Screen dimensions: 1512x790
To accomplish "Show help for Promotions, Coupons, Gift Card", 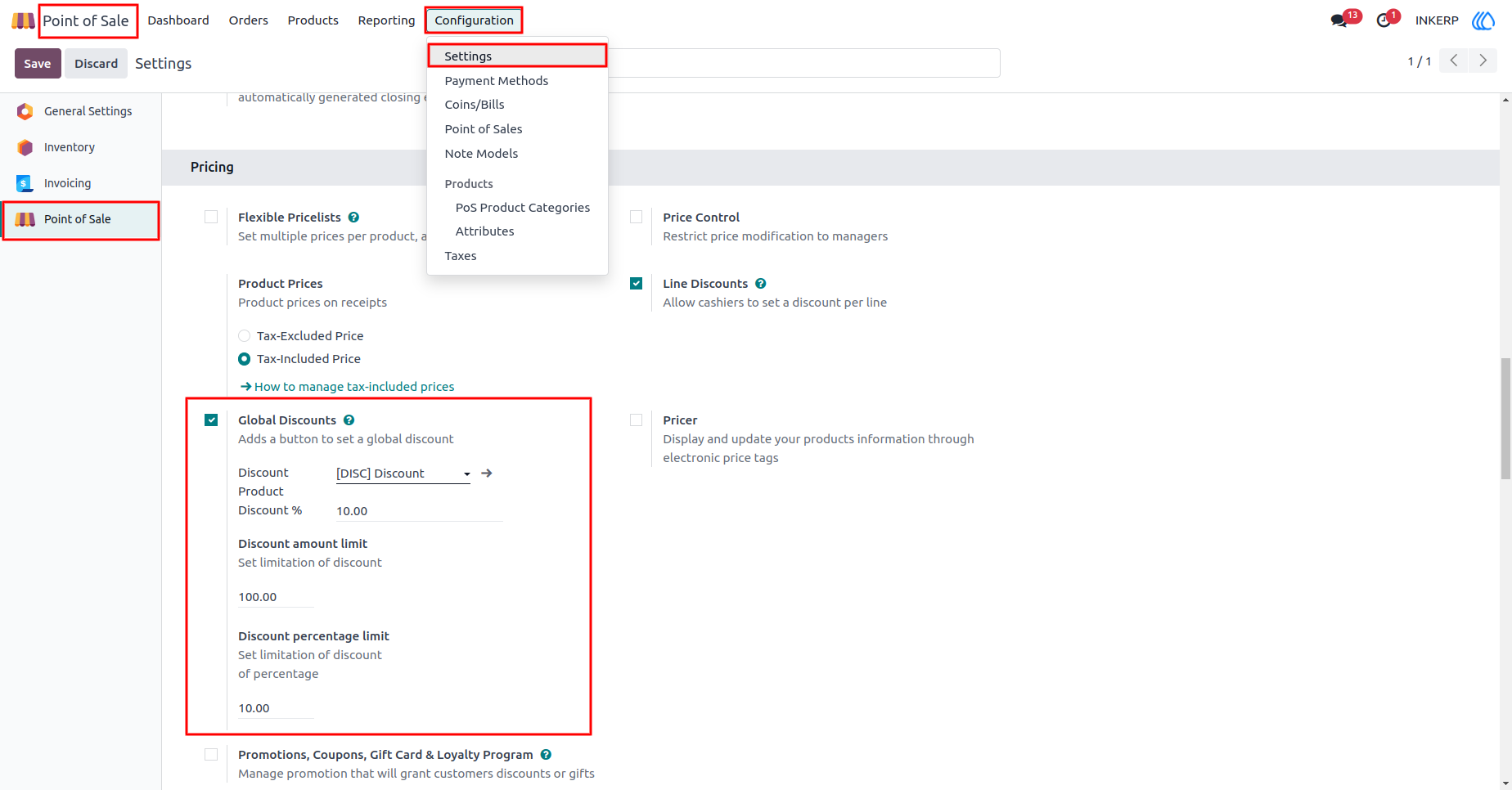I will pyautogui.click(x=546, y=755).
